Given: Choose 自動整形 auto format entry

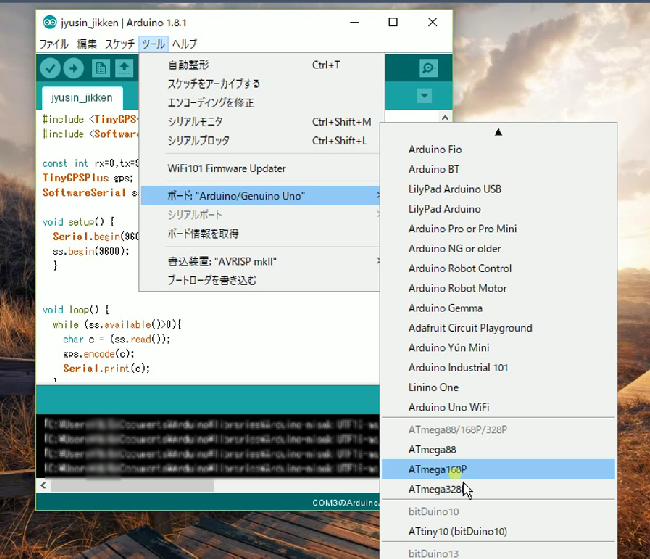Looking at the screenshot, I should [x=260, y=65].
